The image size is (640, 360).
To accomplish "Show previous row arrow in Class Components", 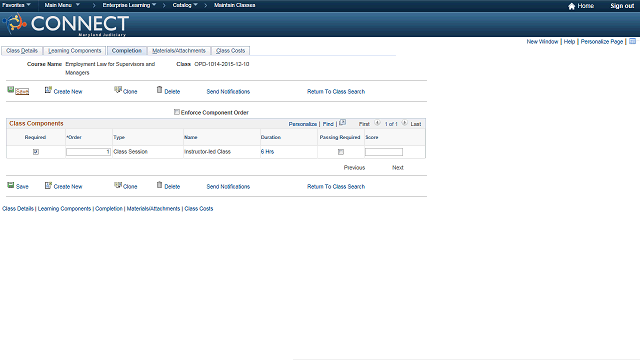I will point(378,123).
